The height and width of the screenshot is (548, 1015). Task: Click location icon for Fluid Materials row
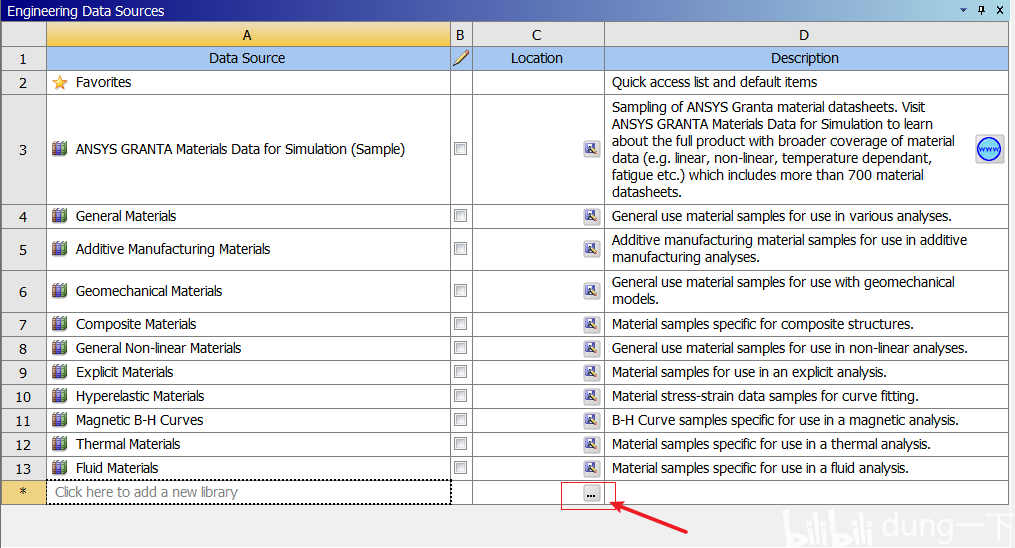[591, 467]
